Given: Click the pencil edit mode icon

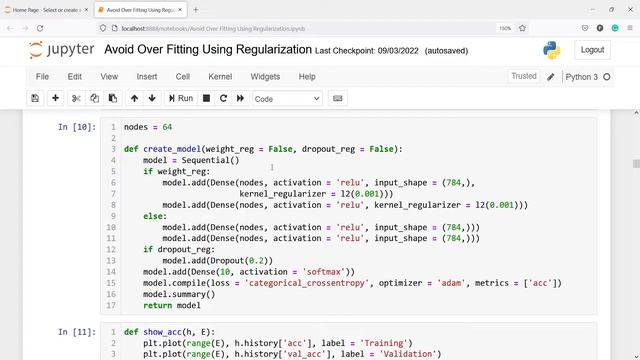Looking at the screenshot, I should [551, 77].
